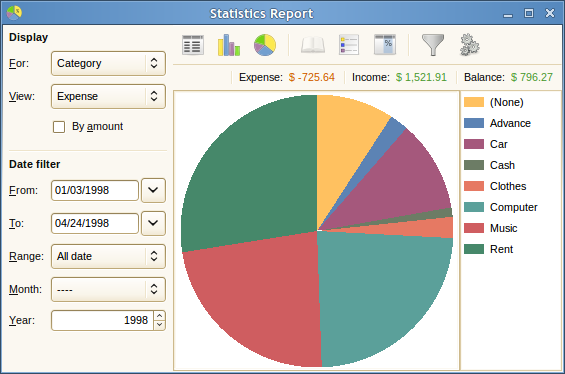Close the Statistics Report window
Image resolution: width=565 pixels, height=374 pixels.
[x=550, y=13]
